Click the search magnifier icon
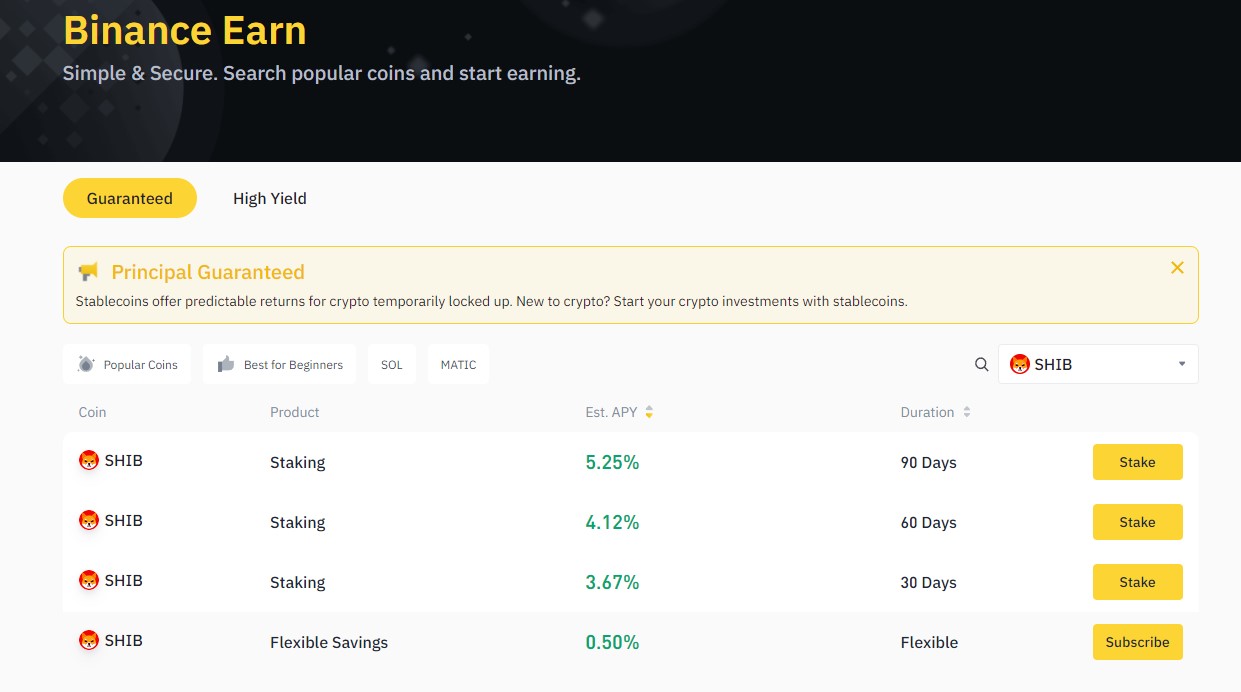 click(982, 364)
